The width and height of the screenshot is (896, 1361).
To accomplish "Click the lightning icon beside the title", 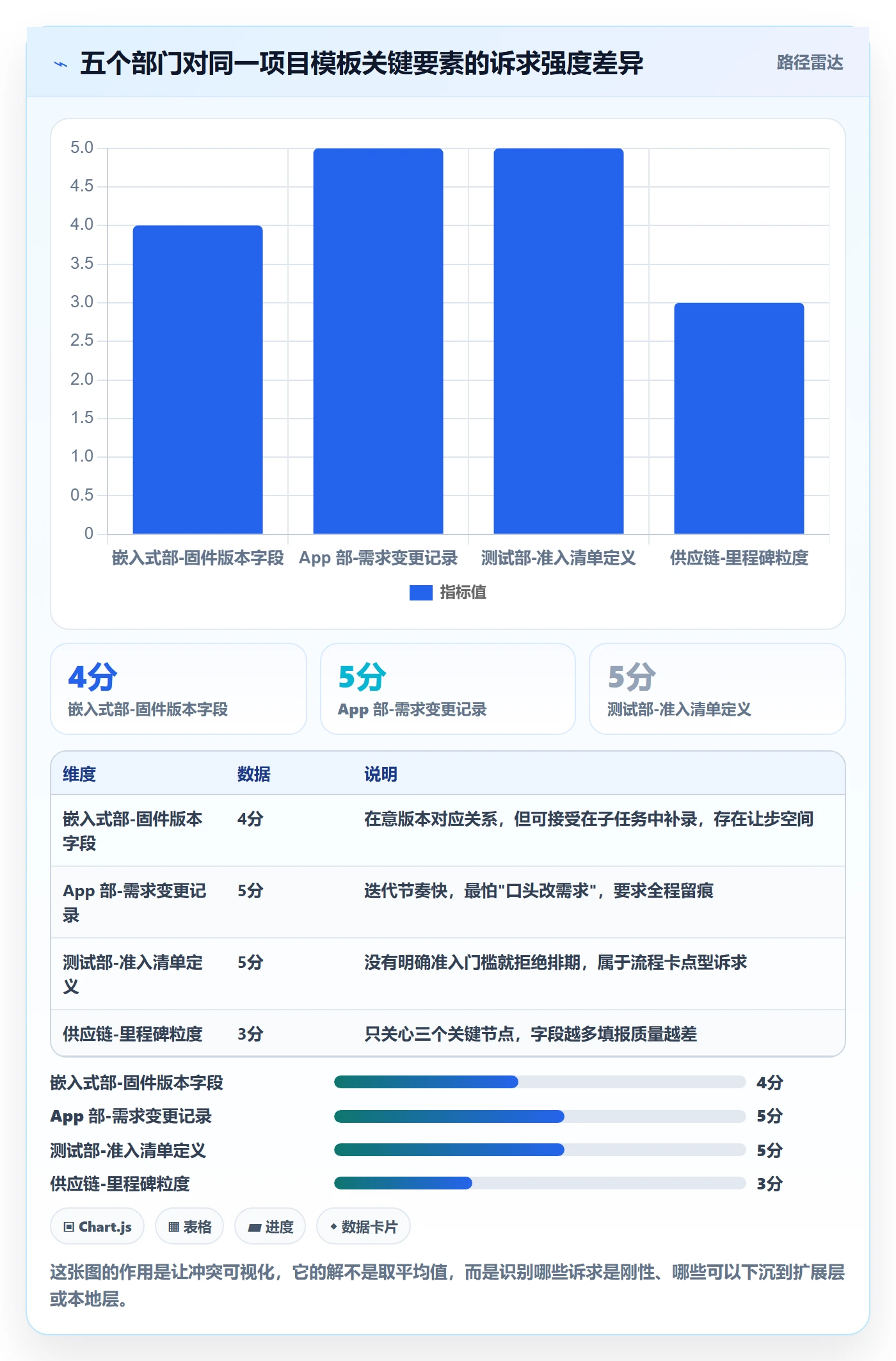I will point(61,64).
